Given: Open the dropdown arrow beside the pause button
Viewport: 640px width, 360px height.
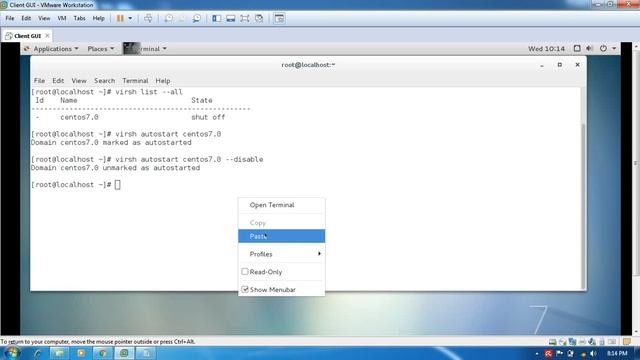Looking at the screenshot, I should (x=130, y=18).
